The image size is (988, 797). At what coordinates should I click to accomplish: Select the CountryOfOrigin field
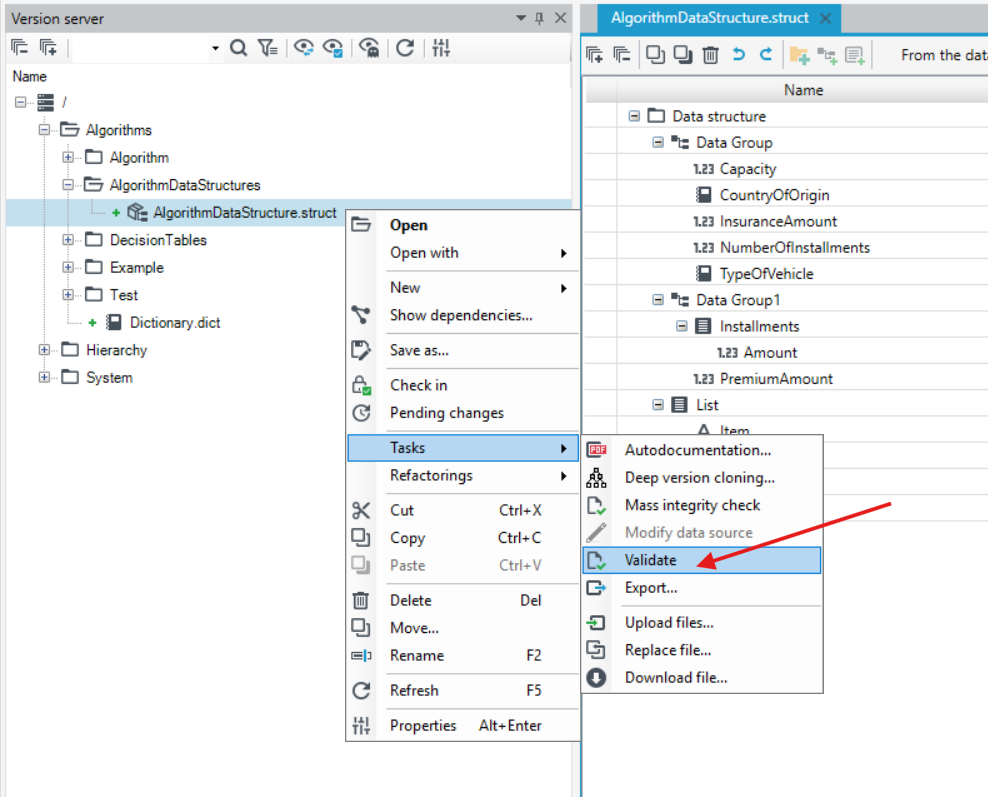774,195
